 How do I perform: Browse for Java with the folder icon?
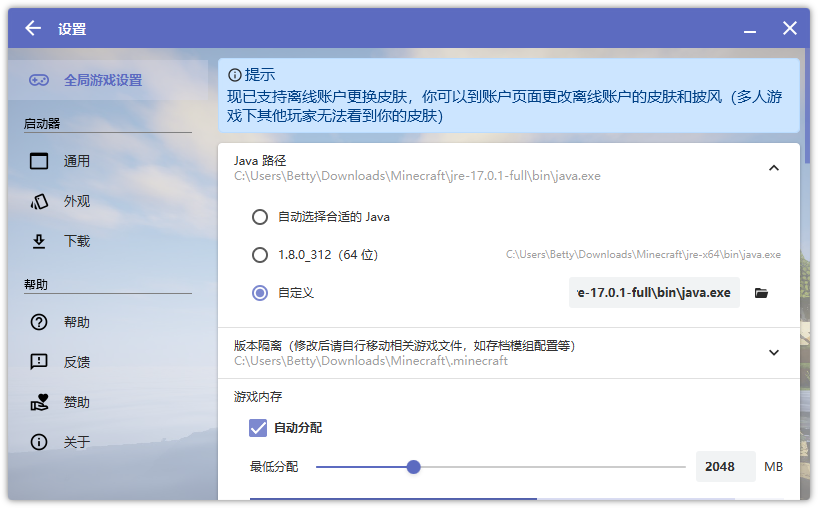click(761, 293)
